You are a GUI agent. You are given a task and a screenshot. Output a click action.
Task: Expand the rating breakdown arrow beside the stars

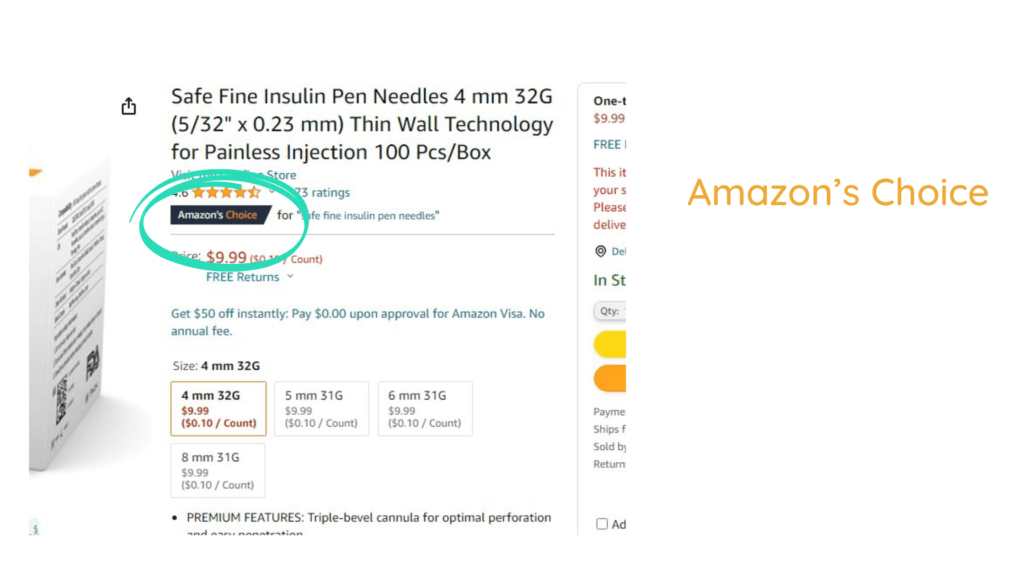272,192
